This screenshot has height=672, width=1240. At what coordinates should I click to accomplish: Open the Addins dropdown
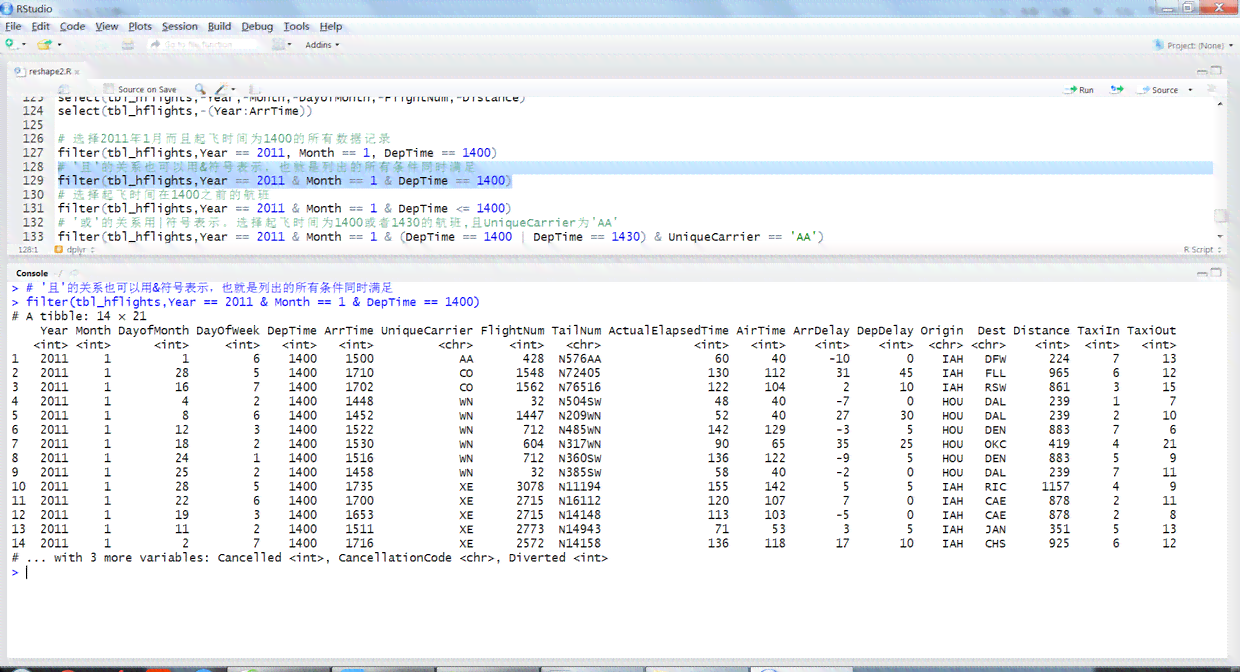click(322, 45)
